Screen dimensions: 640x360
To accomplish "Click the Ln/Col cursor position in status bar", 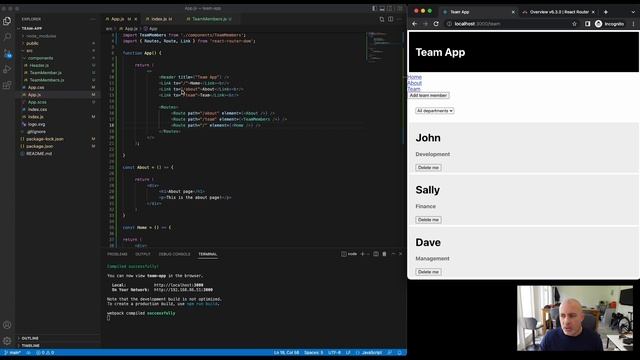I will coord(286,352).
